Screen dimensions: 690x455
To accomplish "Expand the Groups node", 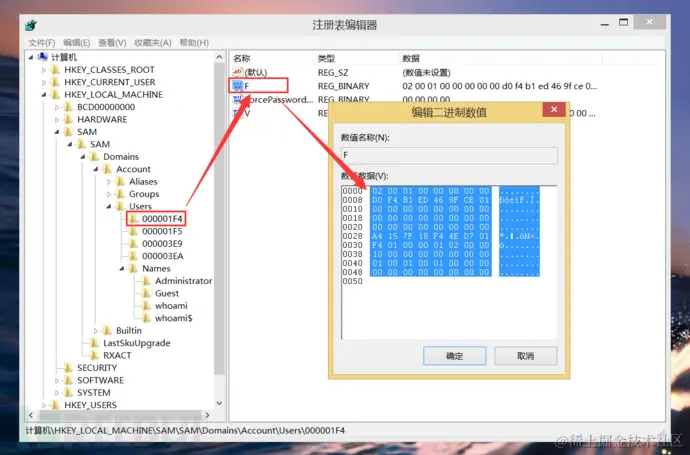I will pyautogui.click(x=109, y=194).
